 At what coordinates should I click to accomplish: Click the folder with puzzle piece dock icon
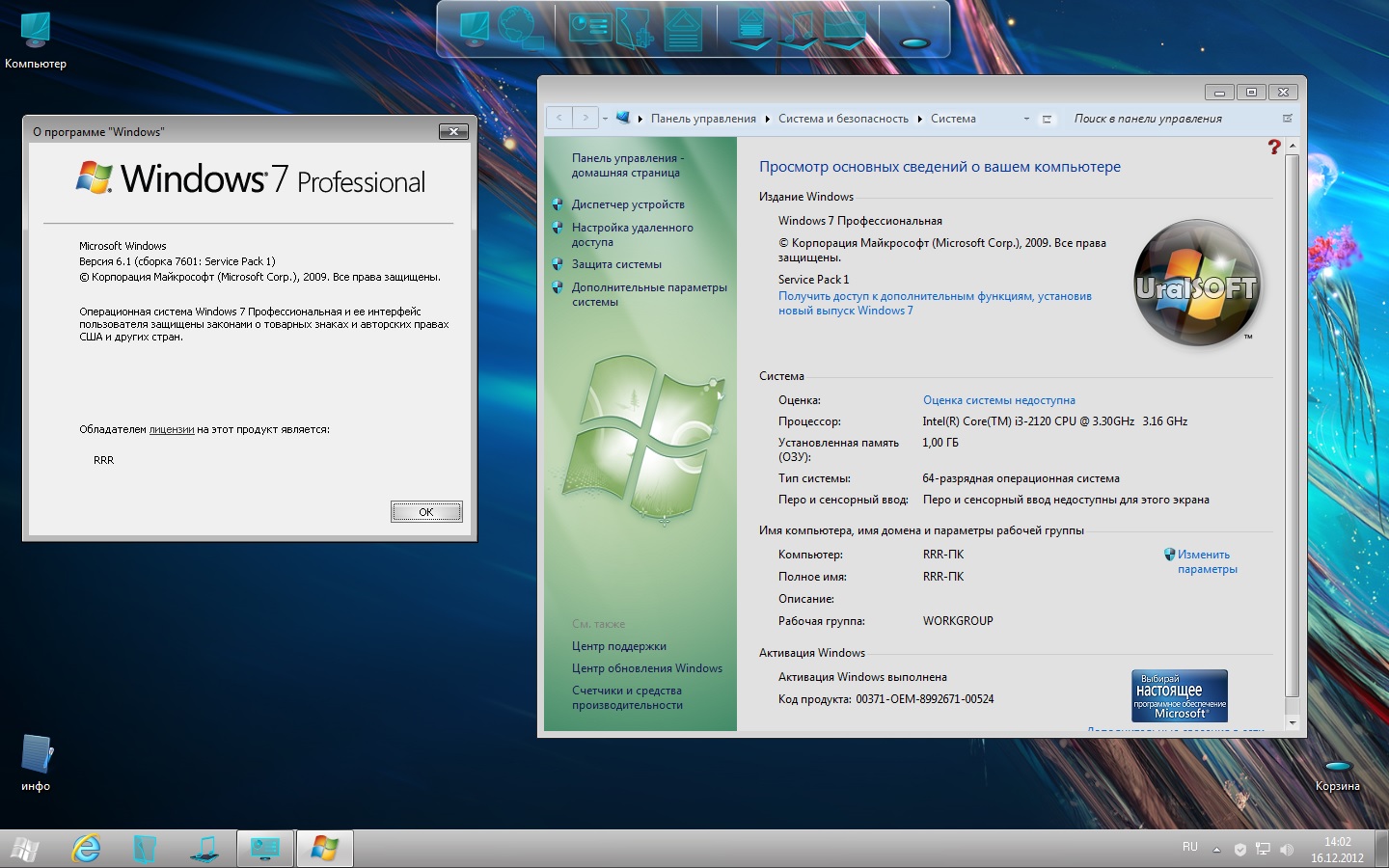pyautogui.click(x=635, y=28)
